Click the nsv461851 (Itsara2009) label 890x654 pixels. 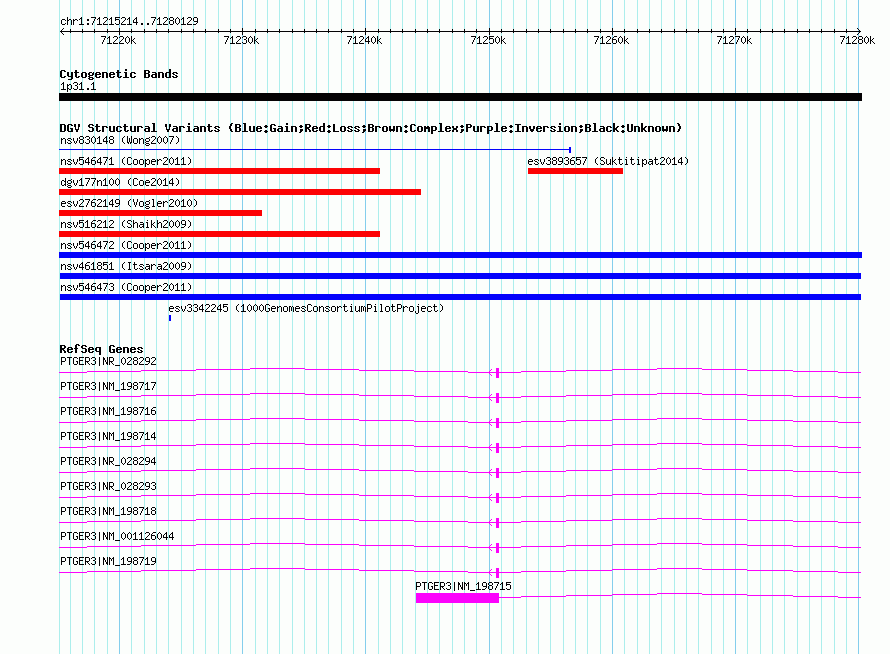[126, 266]
